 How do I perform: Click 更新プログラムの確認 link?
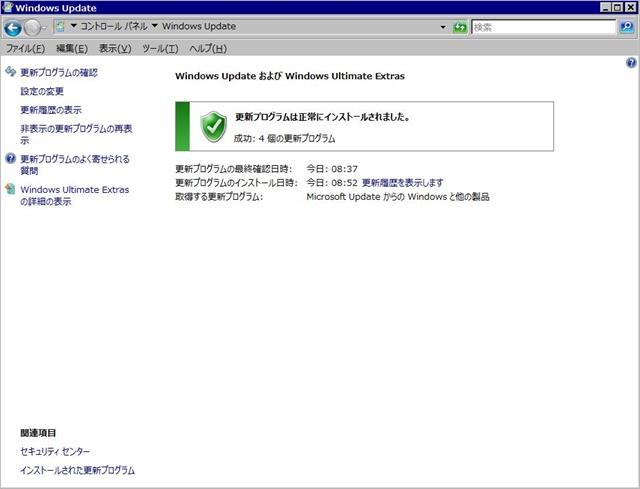pyautogui.click(x=59, y=73)
